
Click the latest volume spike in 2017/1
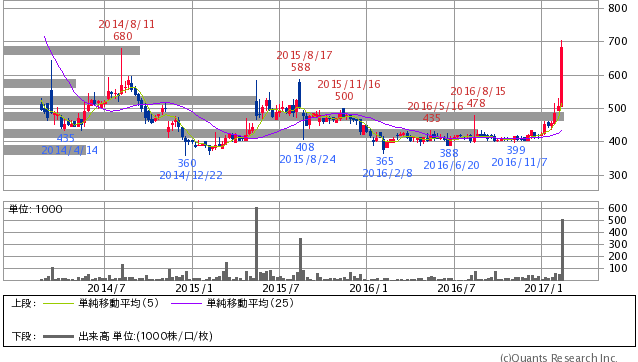562,250
